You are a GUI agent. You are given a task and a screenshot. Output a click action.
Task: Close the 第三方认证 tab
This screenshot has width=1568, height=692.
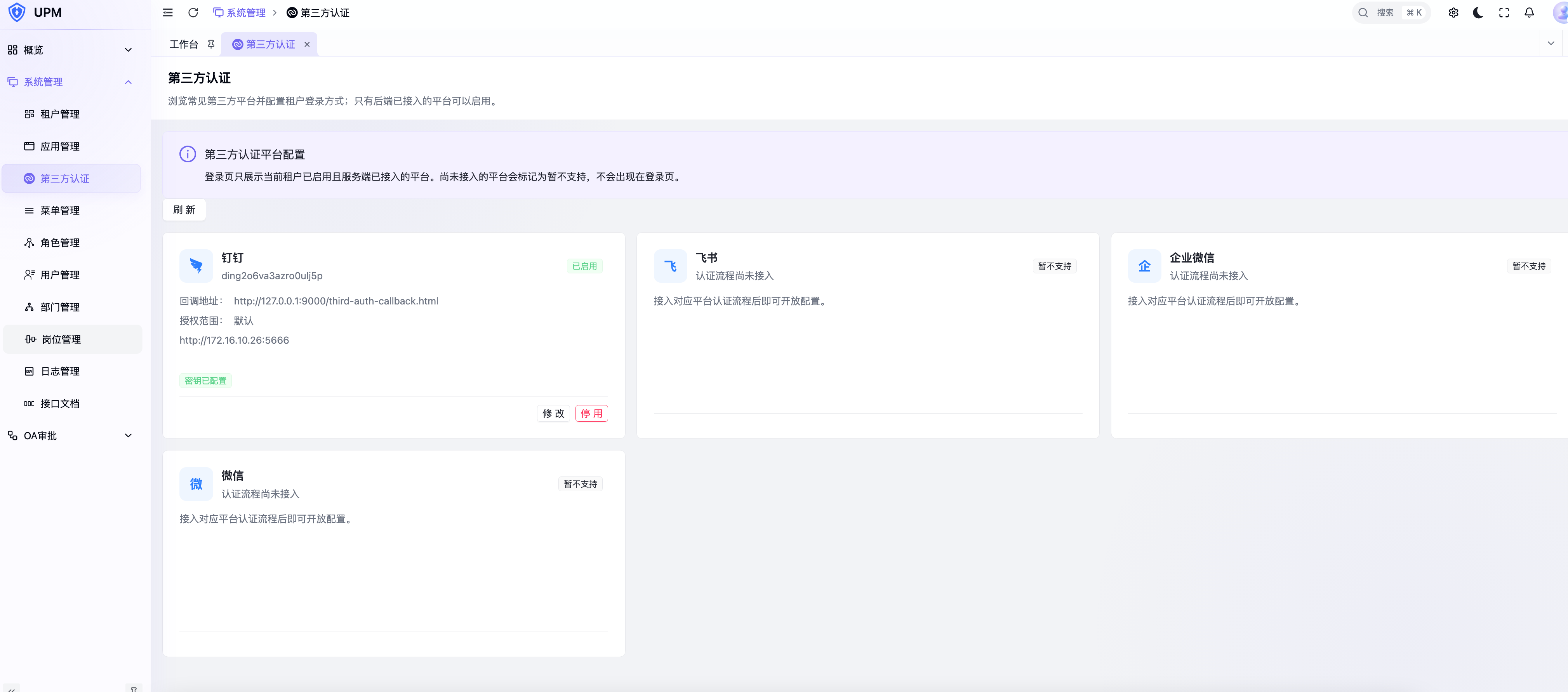(x=307, y=44)
